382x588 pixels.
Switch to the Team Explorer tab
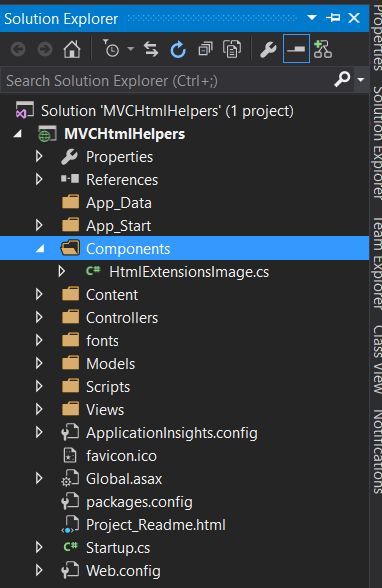pos(377,264)
